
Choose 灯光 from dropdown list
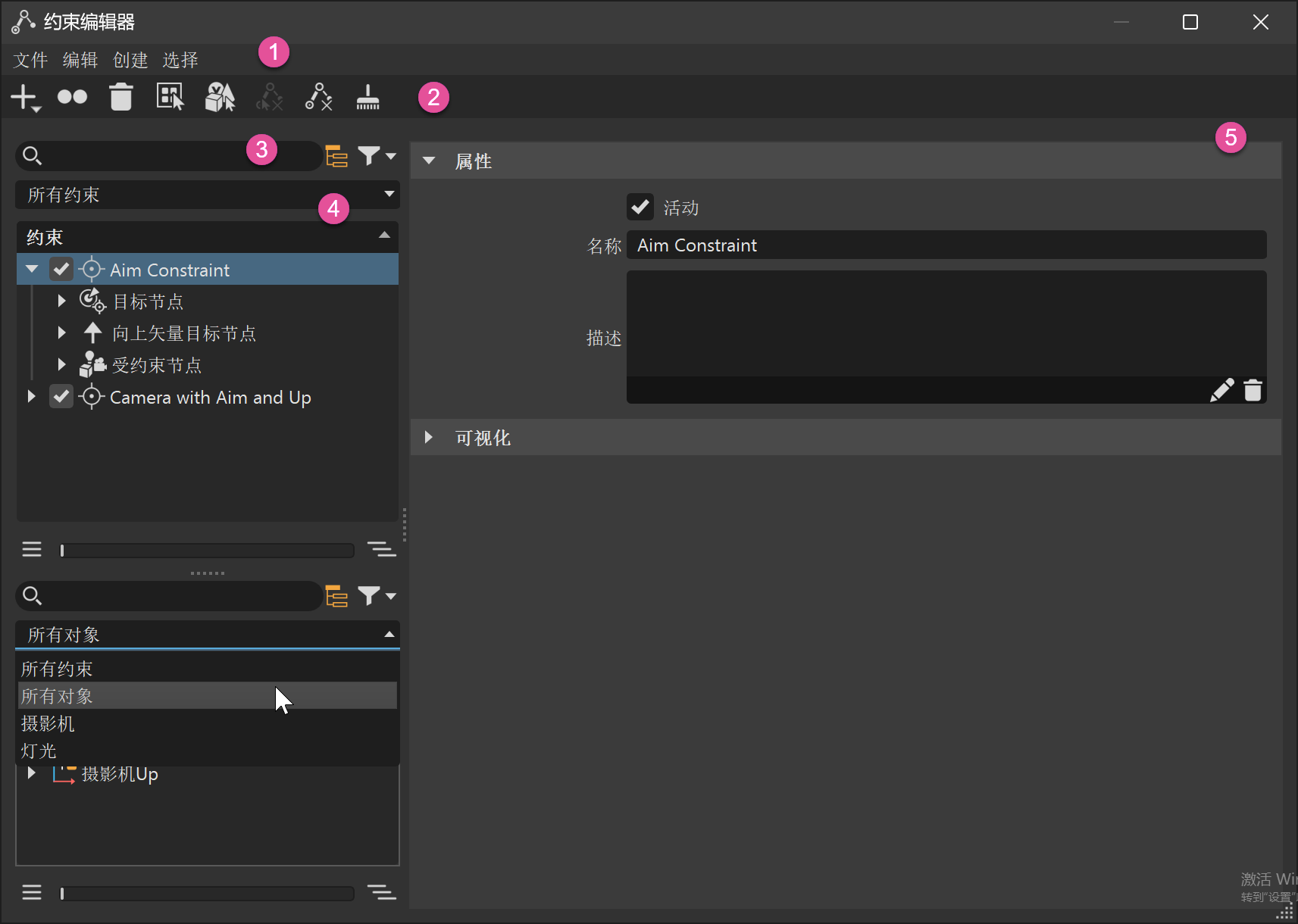tap(208, 751)
